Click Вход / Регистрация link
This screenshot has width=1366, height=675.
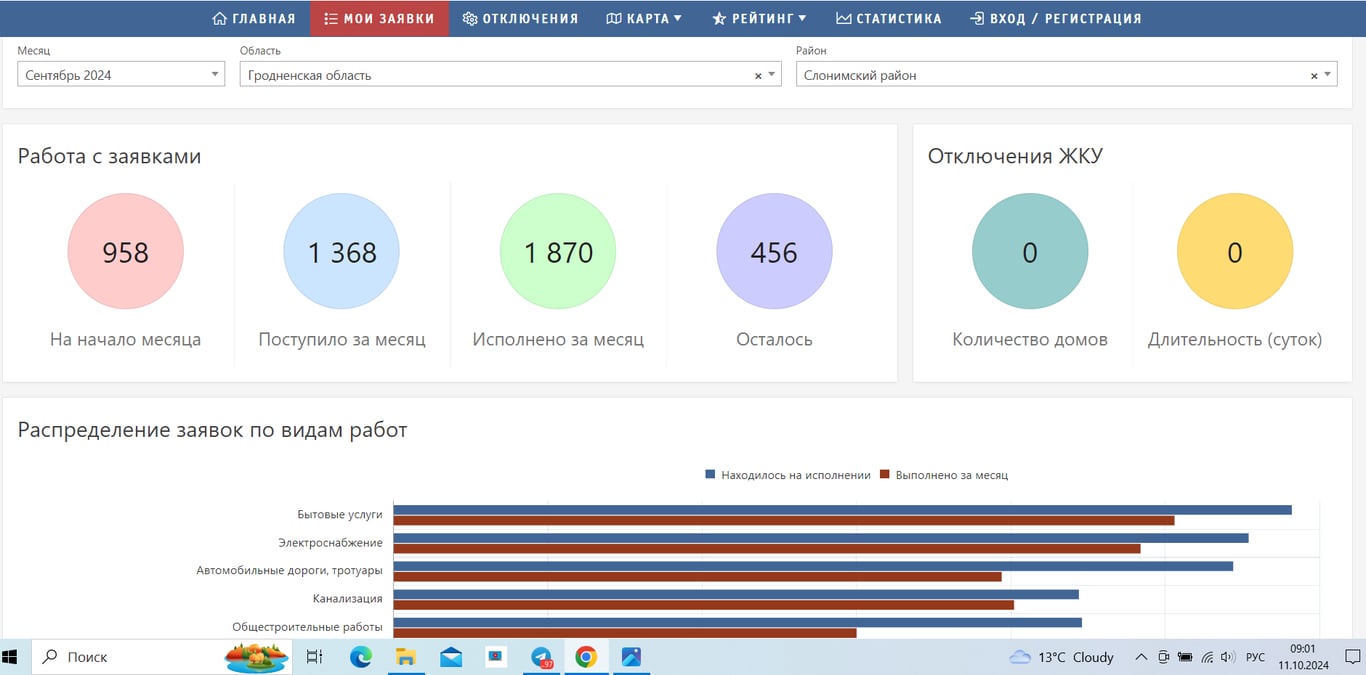tap(1055, 18)
